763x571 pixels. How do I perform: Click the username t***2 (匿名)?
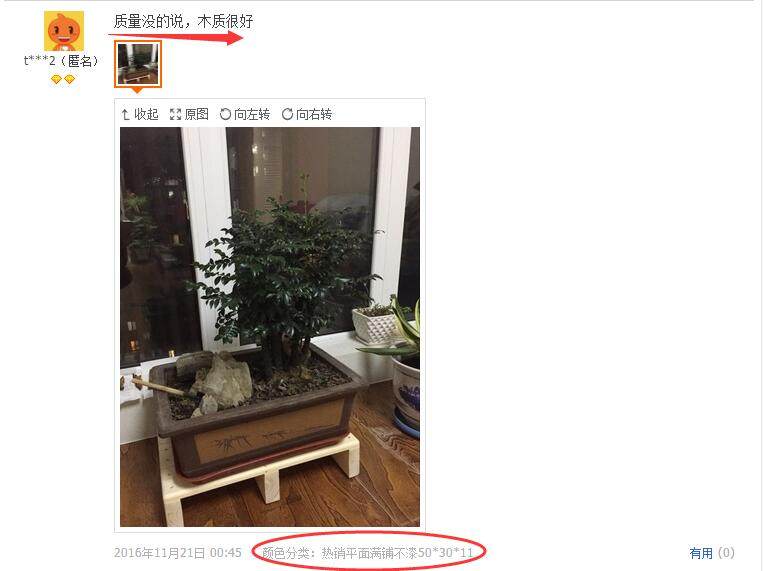[61, 61]
